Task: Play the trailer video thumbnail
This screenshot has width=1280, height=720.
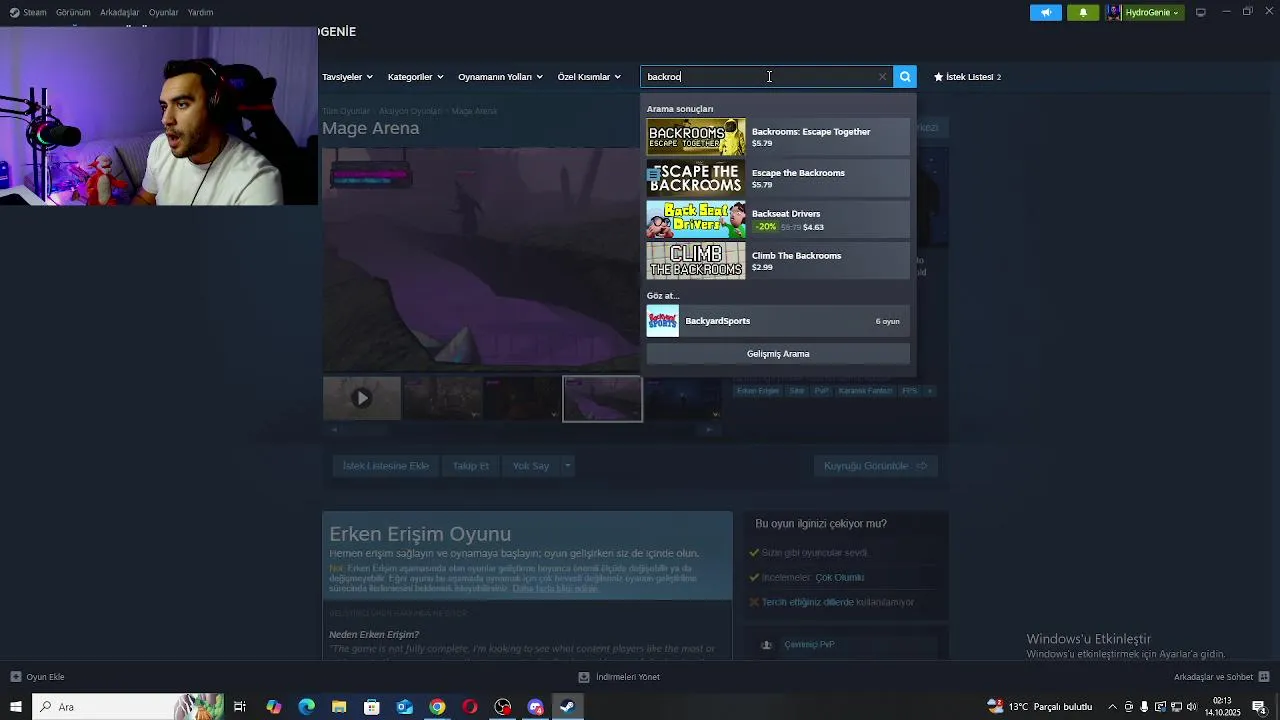Action: pyautogui.click(x=362, y=398)
